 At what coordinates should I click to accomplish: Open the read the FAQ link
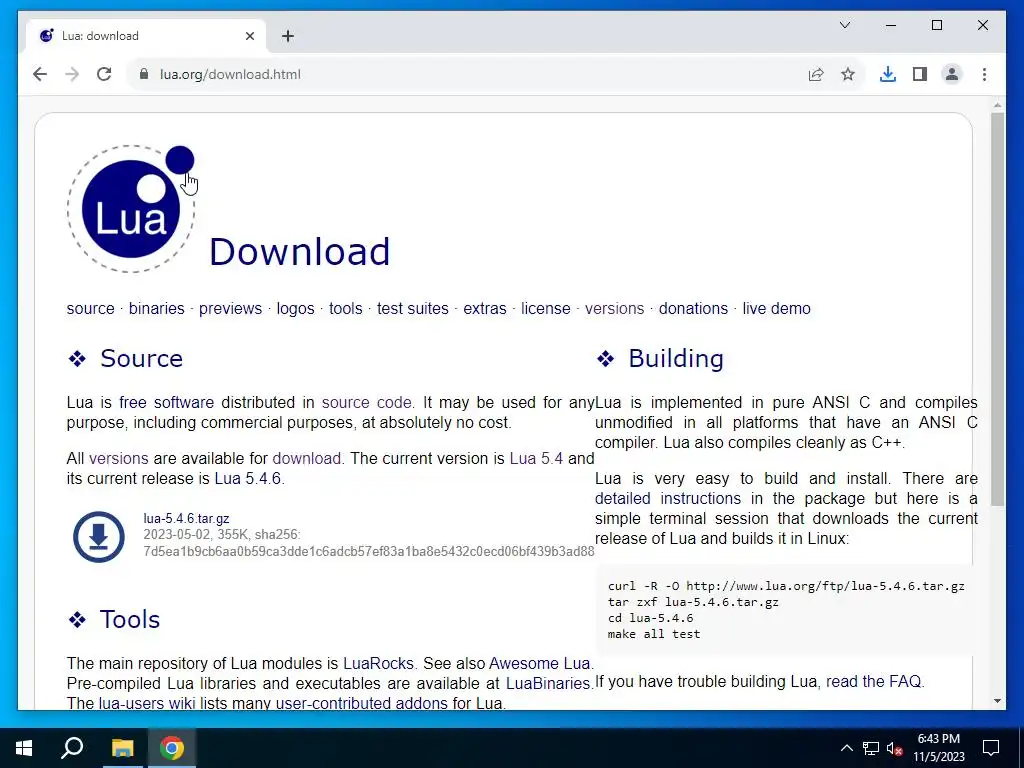click(x=874, y=681)
